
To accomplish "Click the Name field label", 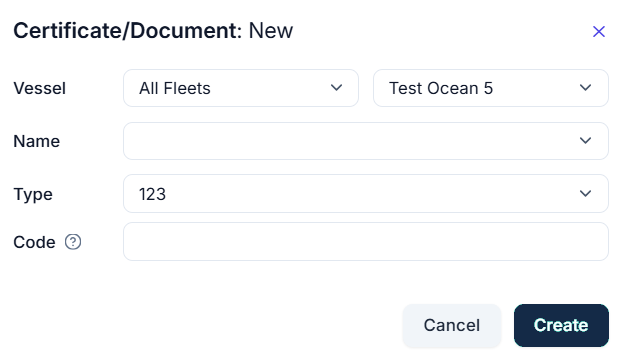I will pos(37,141).
